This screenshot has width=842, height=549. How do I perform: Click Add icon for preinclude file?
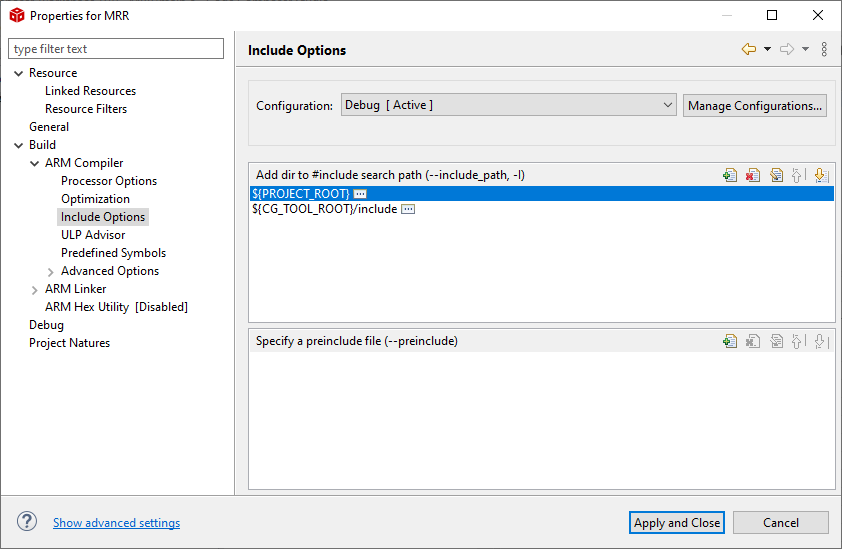730,341
